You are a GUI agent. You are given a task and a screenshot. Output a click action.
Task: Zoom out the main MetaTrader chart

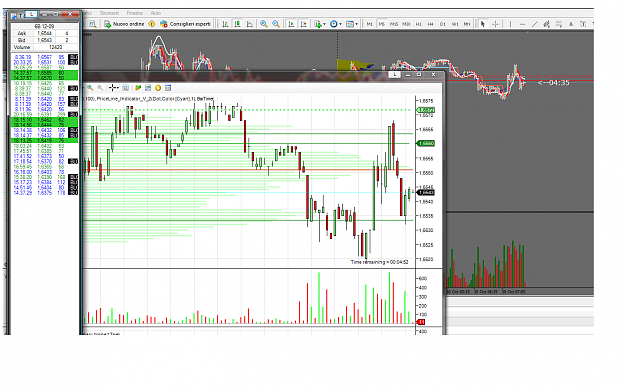[x=276, y=24]
